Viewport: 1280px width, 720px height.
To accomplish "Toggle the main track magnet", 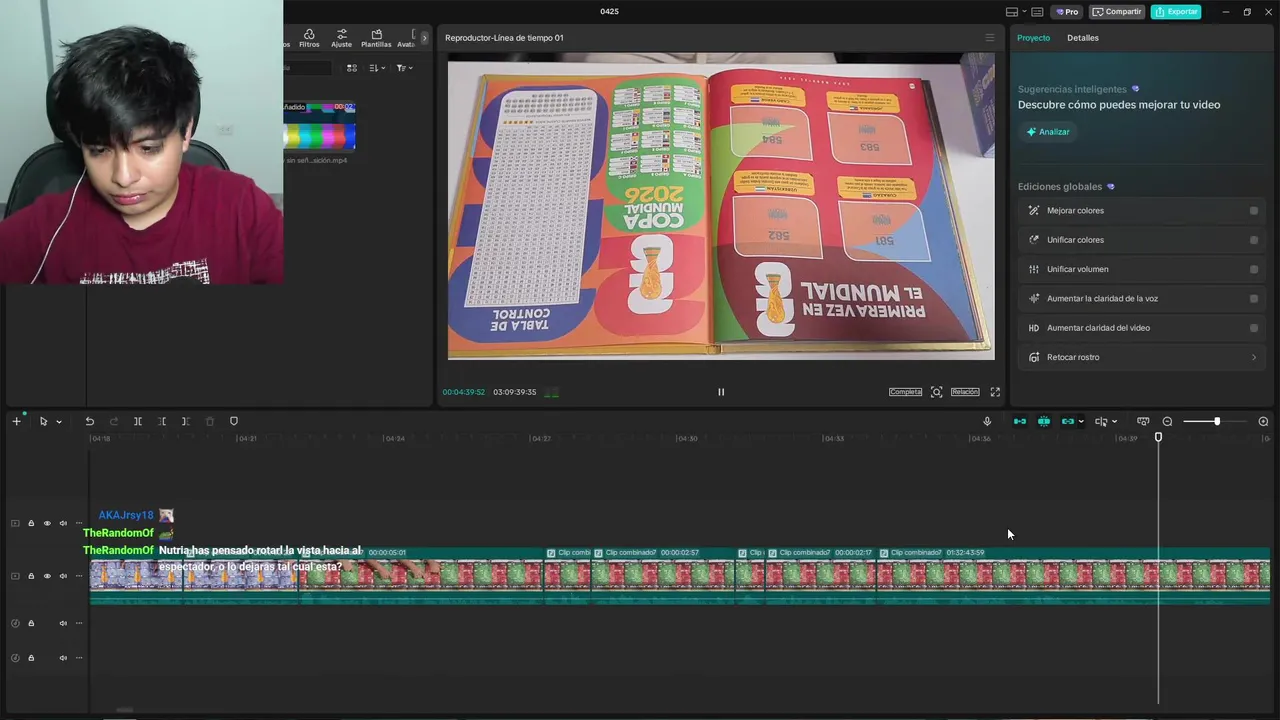I will click(x=1020, y=421).
